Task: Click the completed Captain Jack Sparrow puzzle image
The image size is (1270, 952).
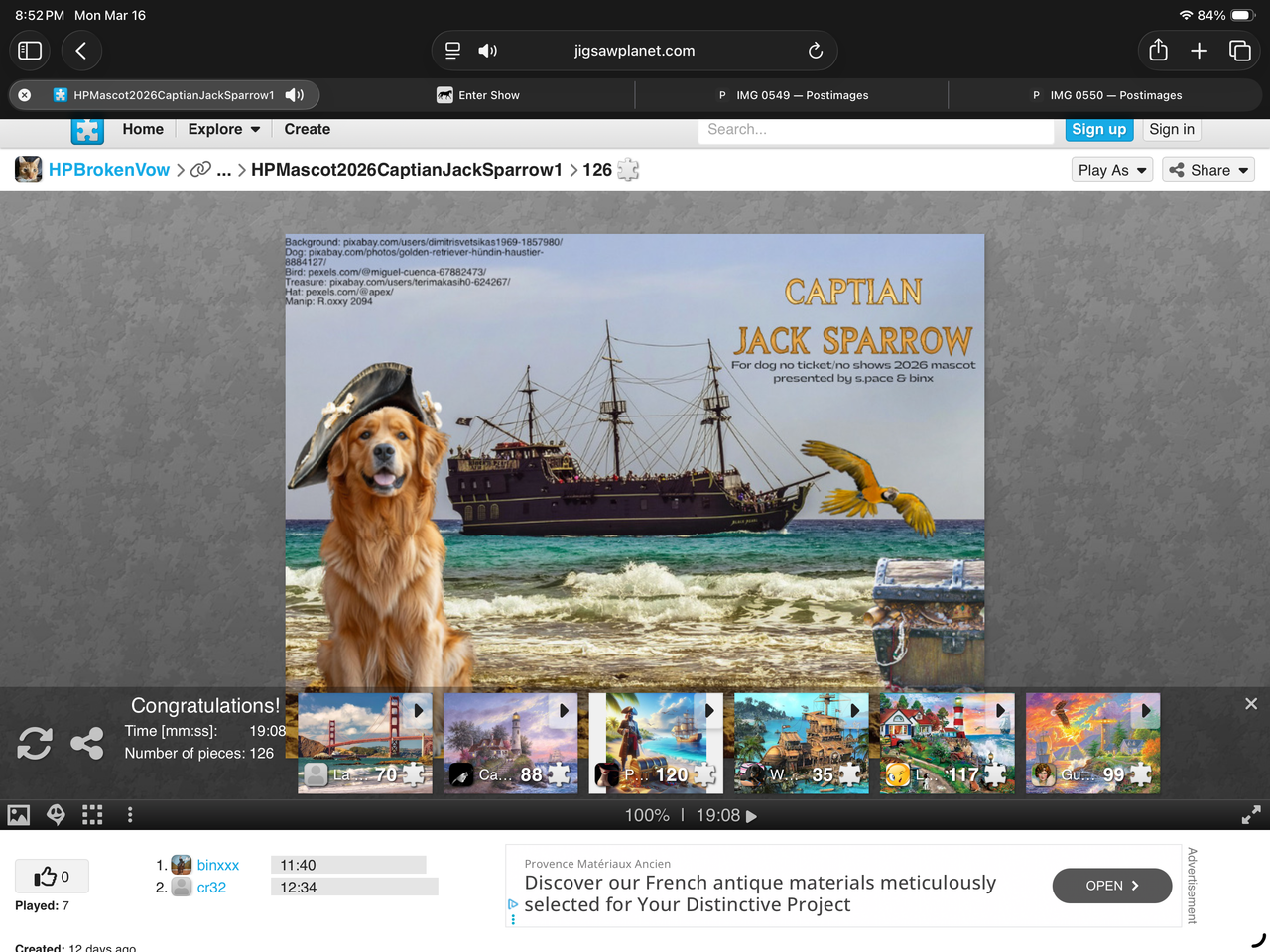Action: [x=635, y=461]
